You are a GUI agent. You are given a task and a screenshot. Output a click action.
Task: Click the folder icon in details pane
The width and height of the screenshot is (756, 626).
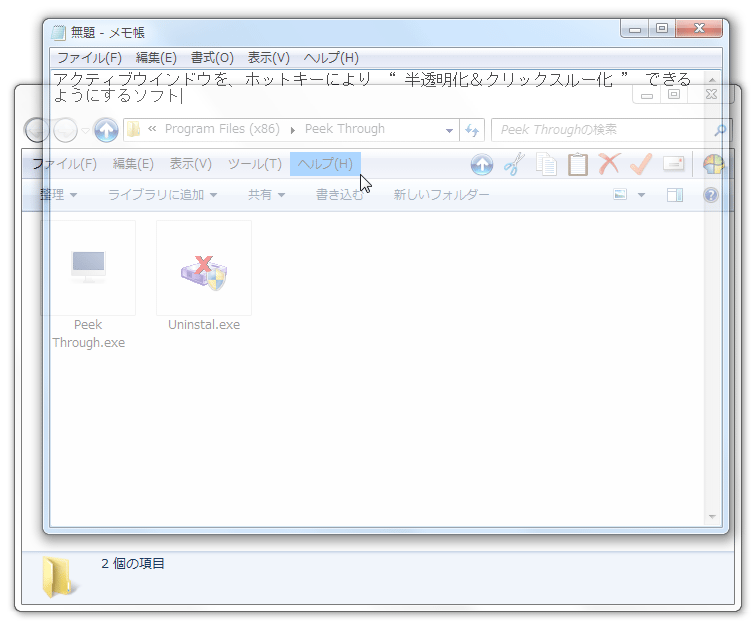pos(59,576)
